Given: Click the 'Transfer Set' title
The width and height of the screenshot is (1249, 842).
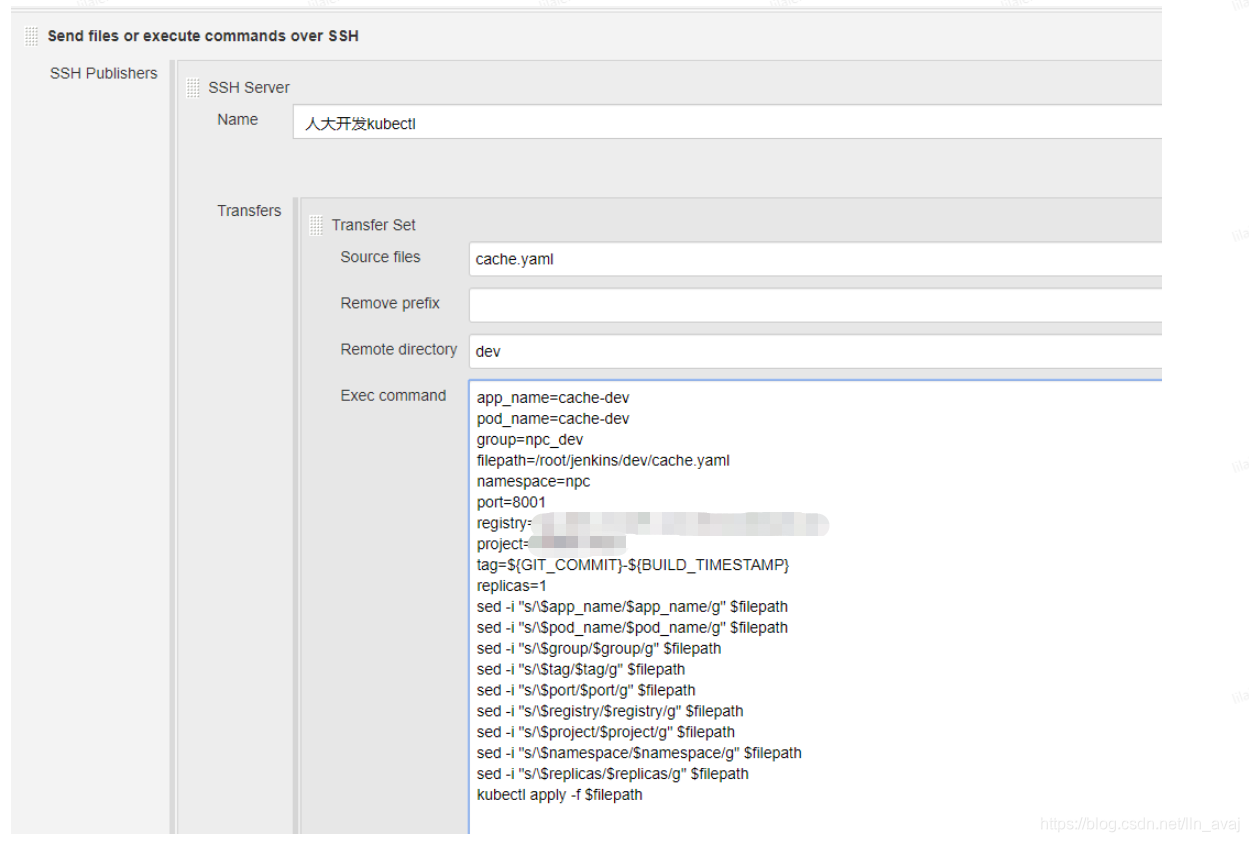Looking at the screenshot, I should pos(374,225).
